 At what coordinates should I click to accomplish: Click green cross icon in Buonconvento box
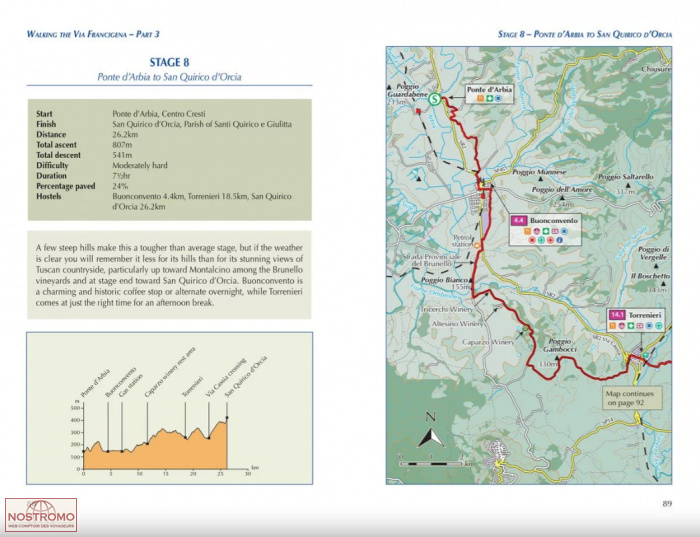pyautogui.click(x=541, y=240)
